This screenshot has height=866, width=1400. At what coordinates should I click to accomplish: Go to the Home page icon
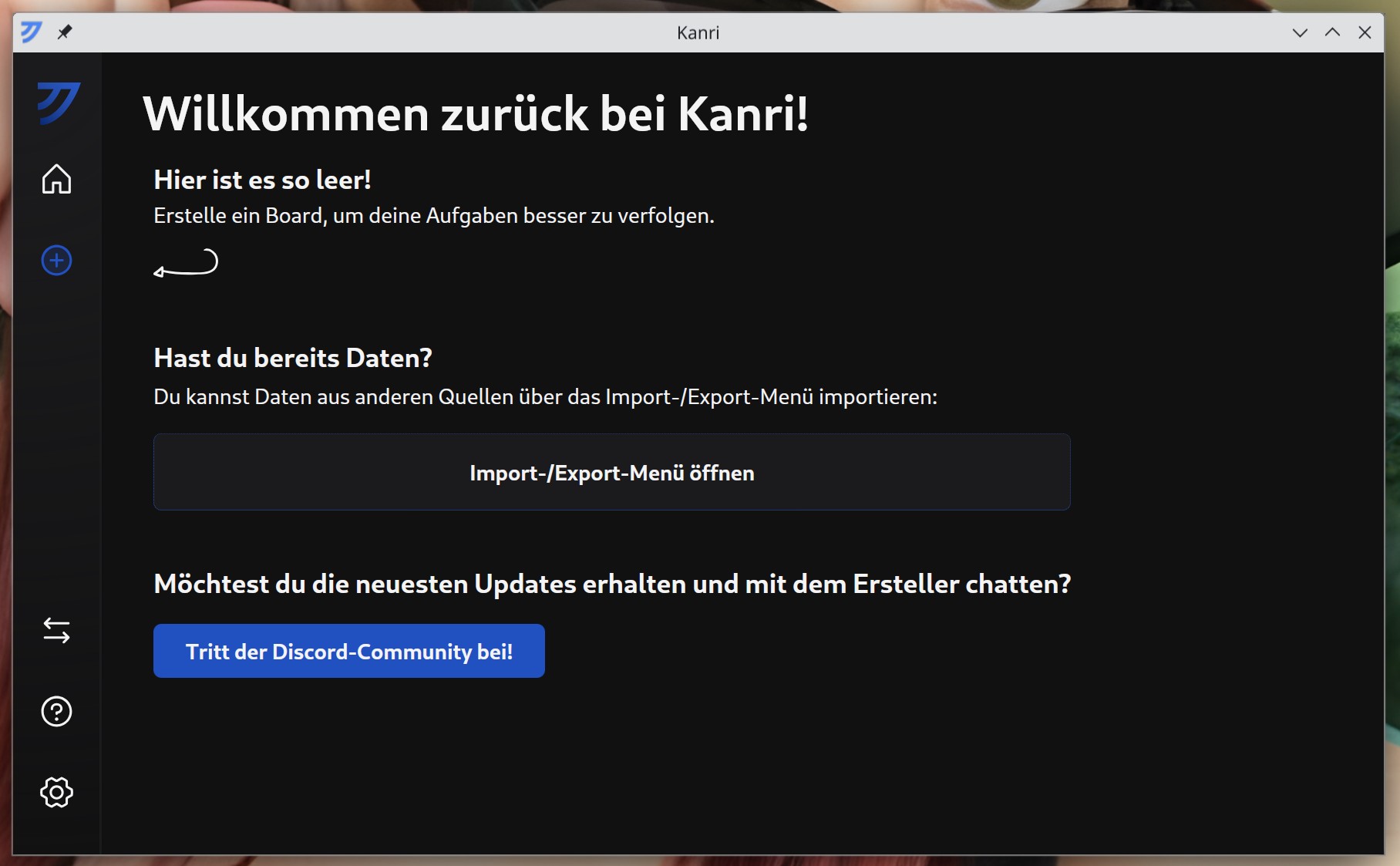[x=56, y=179]
